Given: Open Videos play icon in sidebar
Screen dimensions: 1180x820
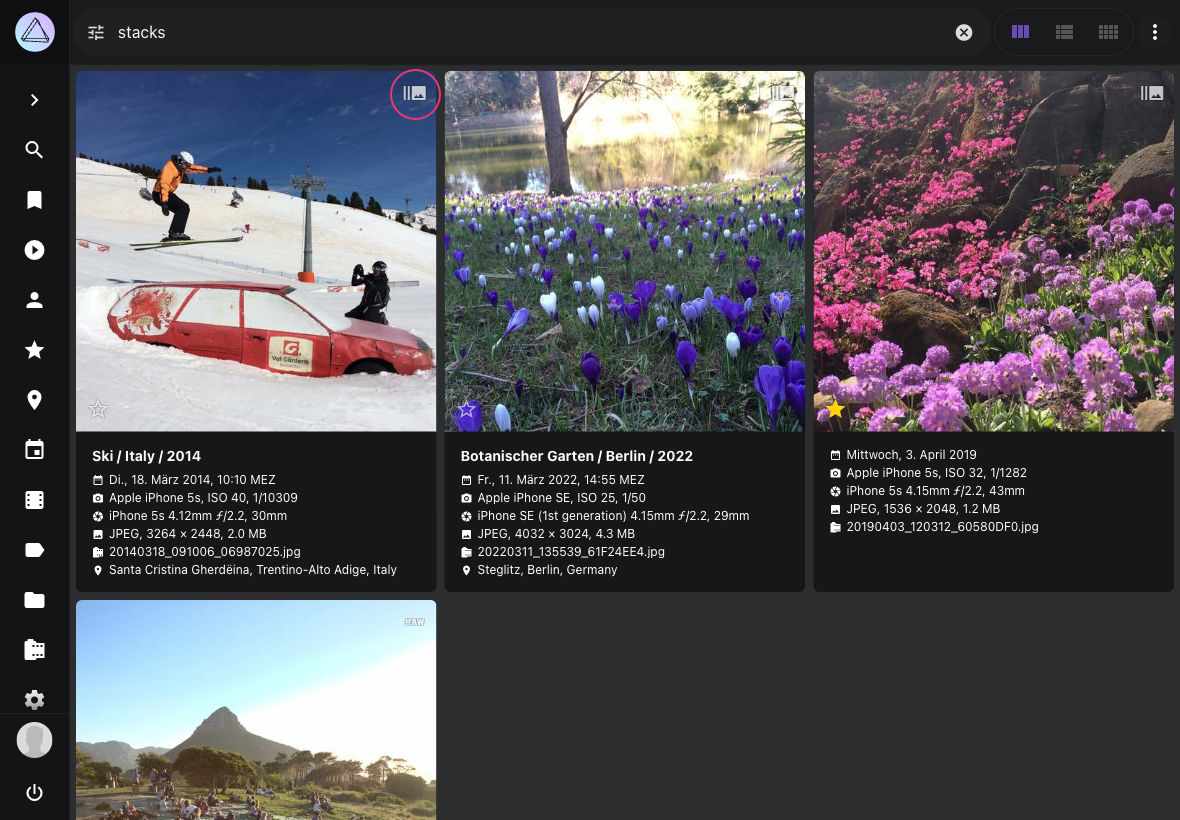Looking at the screenshot, I should coord(35,250).
